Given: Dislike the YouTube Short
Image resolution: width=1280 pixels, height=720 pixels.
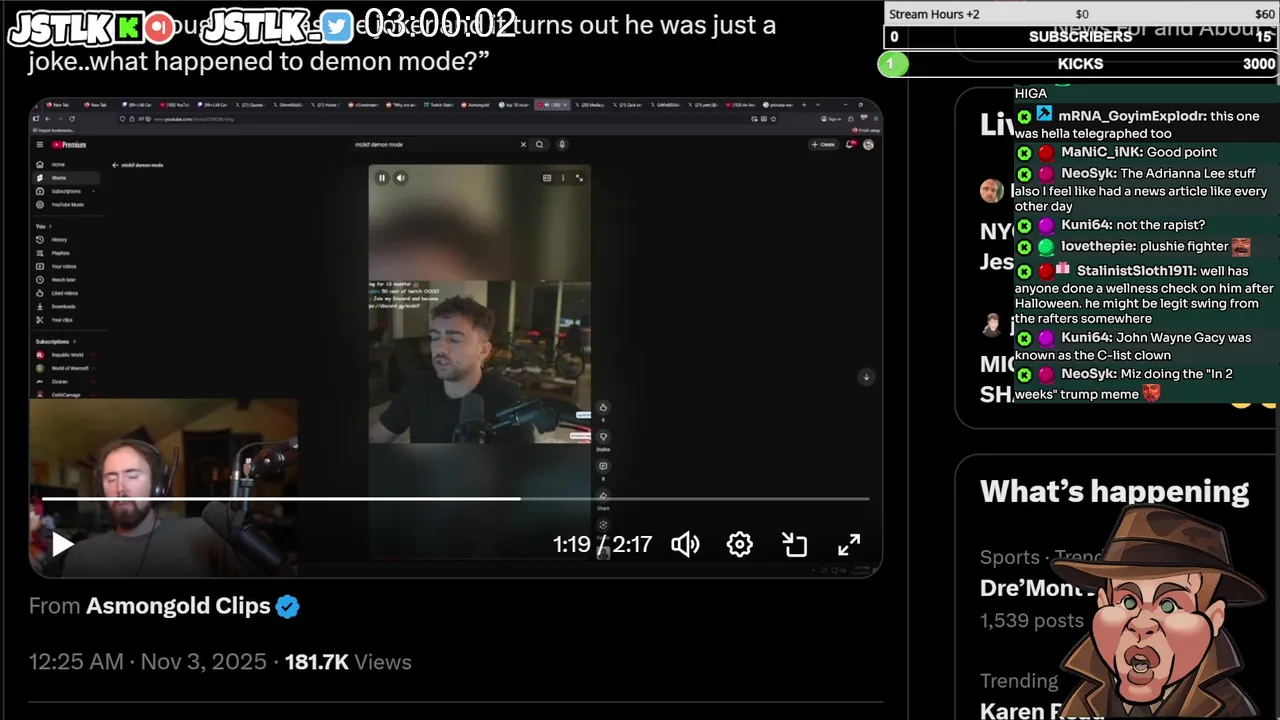Looking at the screenshot, I should tap(603, 437).
